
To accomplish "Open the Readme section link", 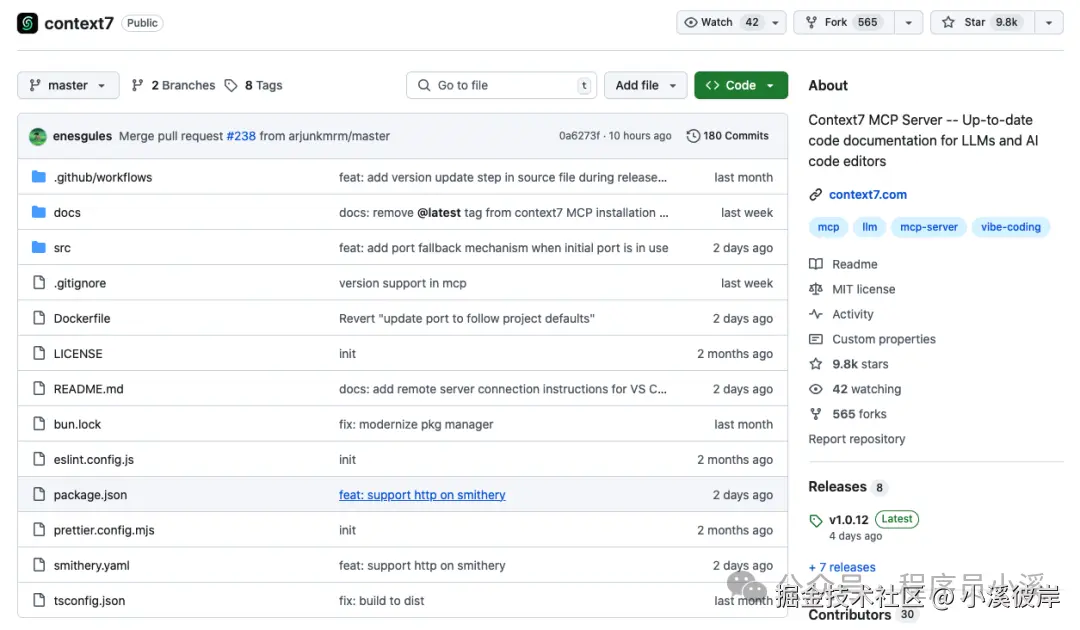I will click(x=854, y=264).
